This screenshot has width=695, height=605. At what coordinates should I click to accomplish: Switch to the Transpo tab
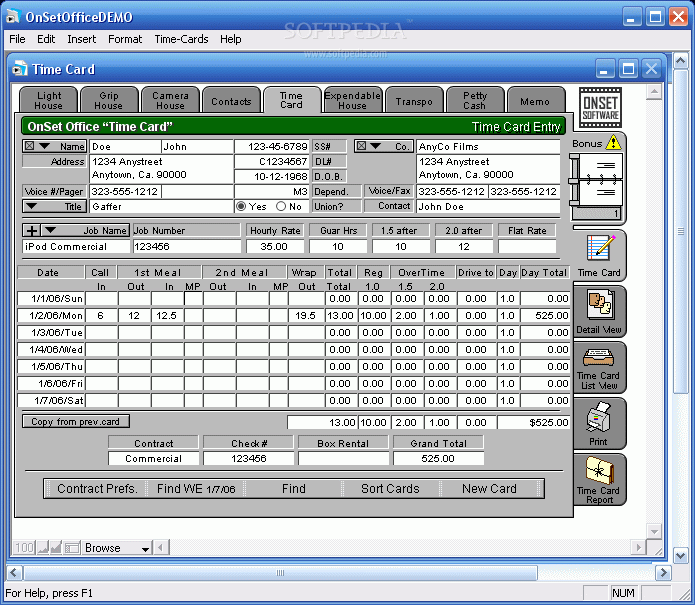(414, 101)
